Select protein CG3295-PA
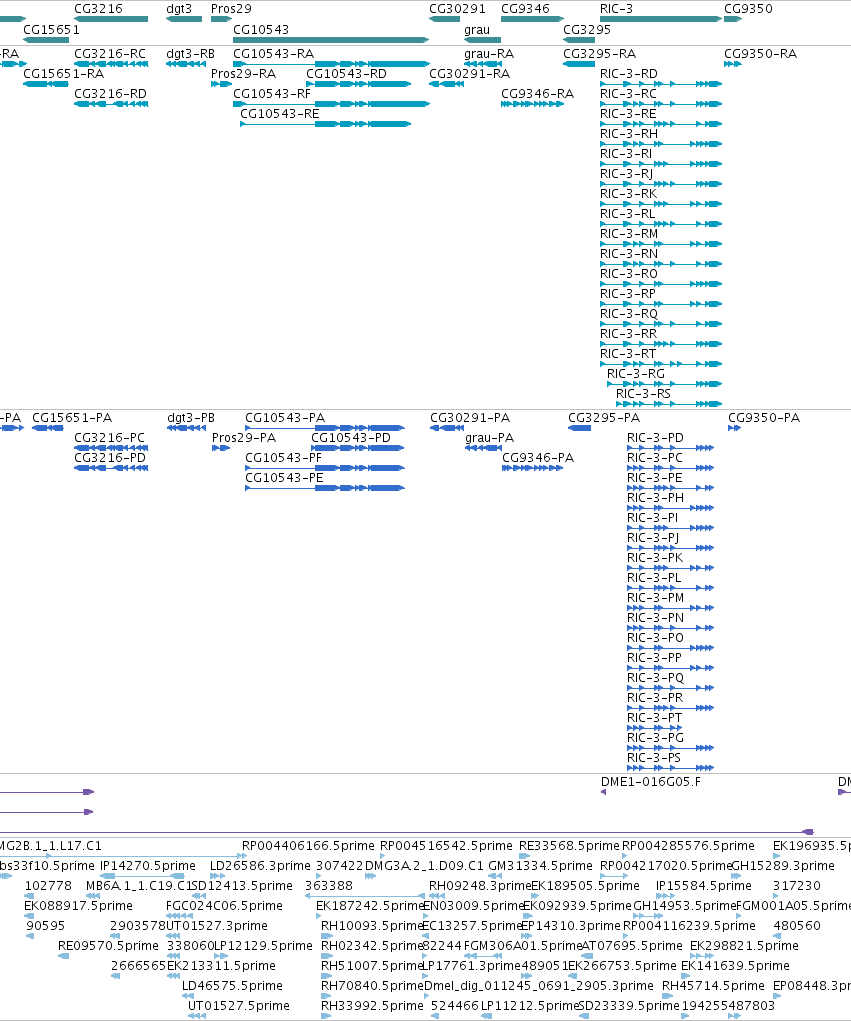The height and width of the screenshot is (1021, 851). click(604, 417)
